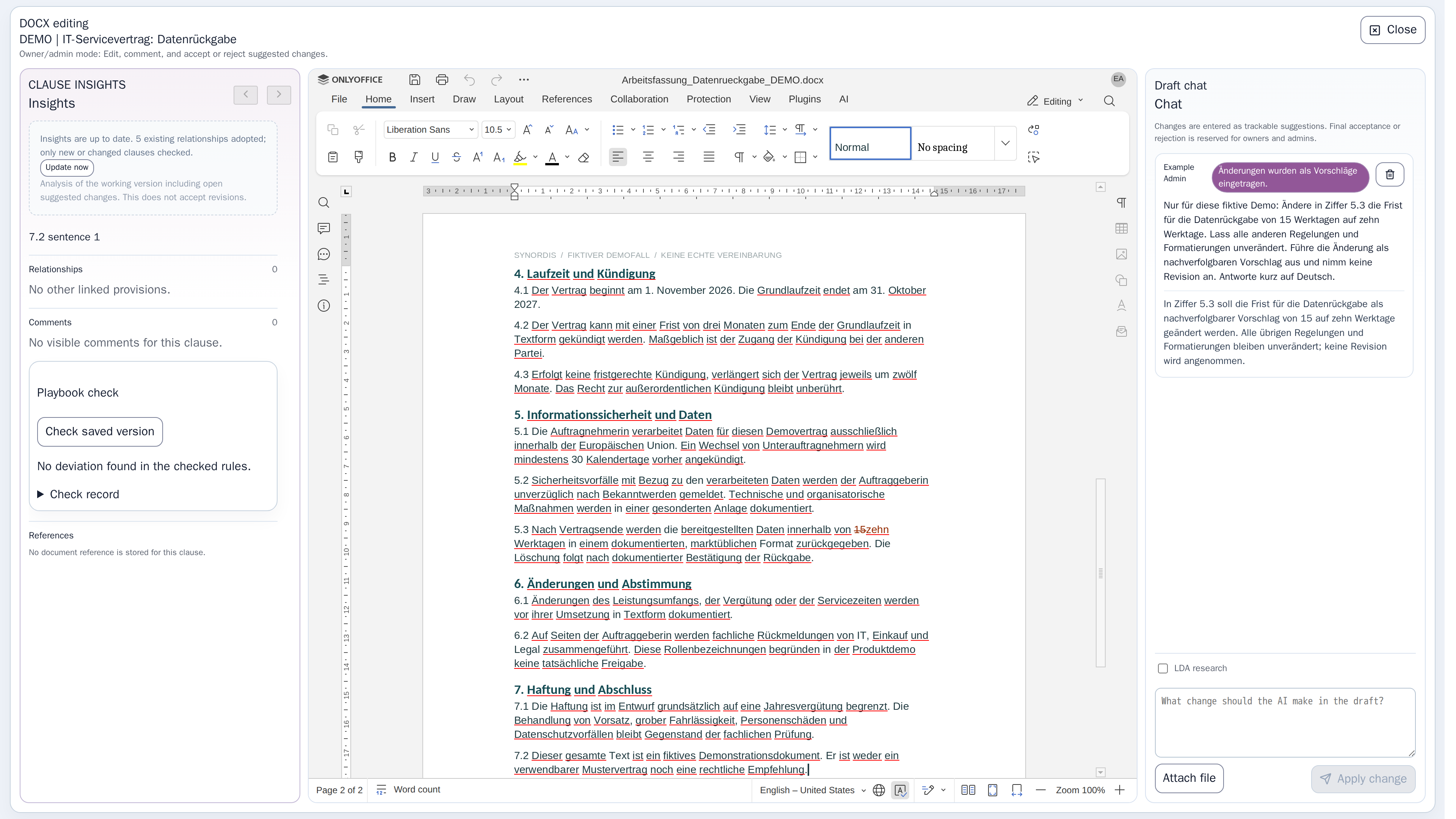Click the Update now button

click(67, 168)
